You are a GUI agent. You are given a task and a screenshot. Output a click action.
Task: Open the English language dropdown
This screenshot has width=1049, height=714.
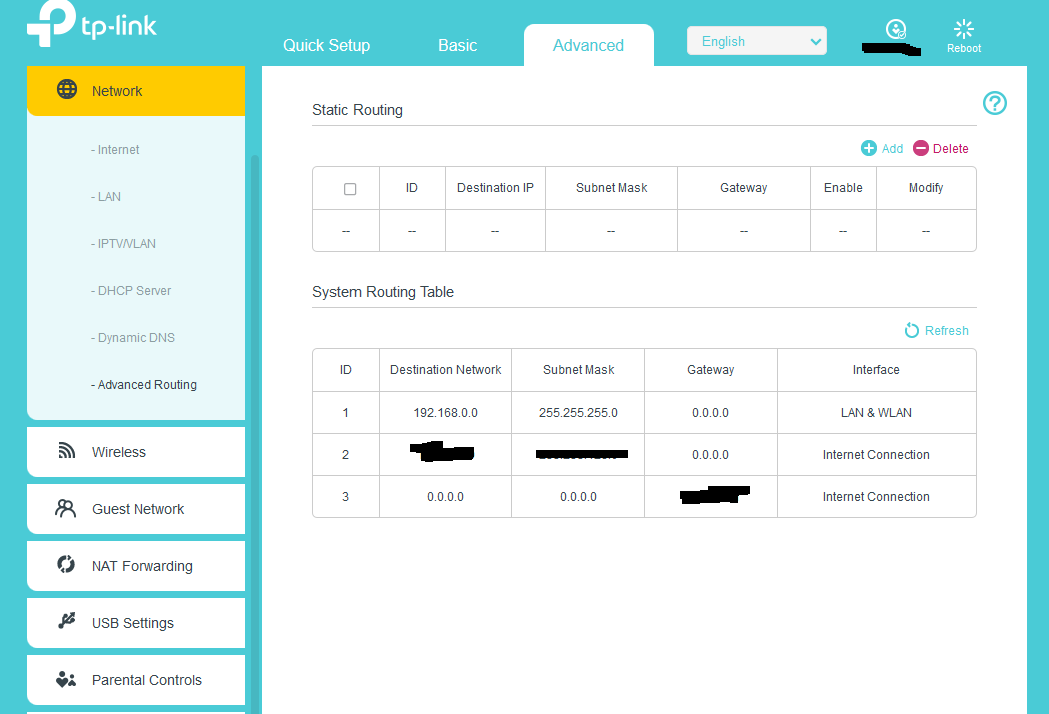[756, 41]
